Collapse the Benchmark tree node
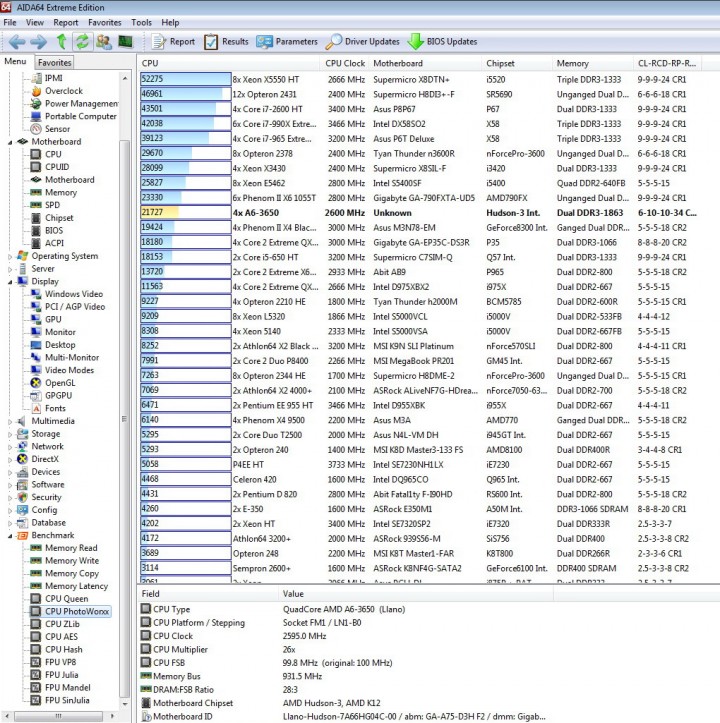This screenshot has height=723, width=720. coord(10,536)
